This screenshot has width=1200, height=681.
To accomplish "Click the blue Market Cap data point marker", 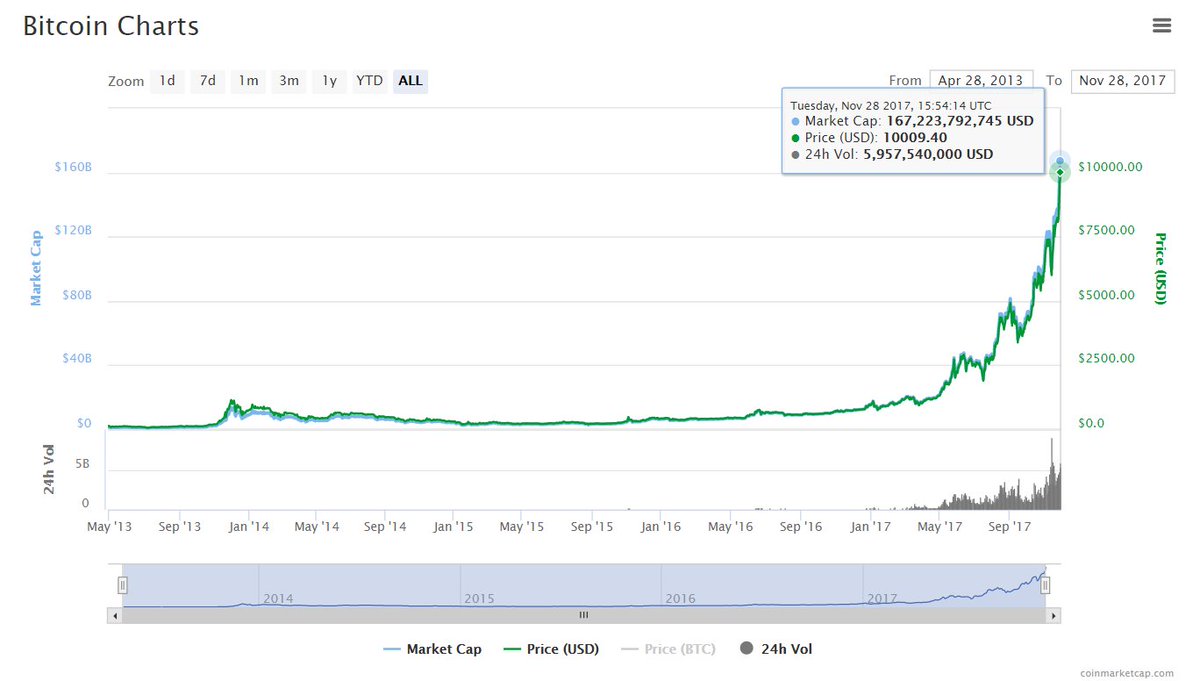I will (1060, 160).
